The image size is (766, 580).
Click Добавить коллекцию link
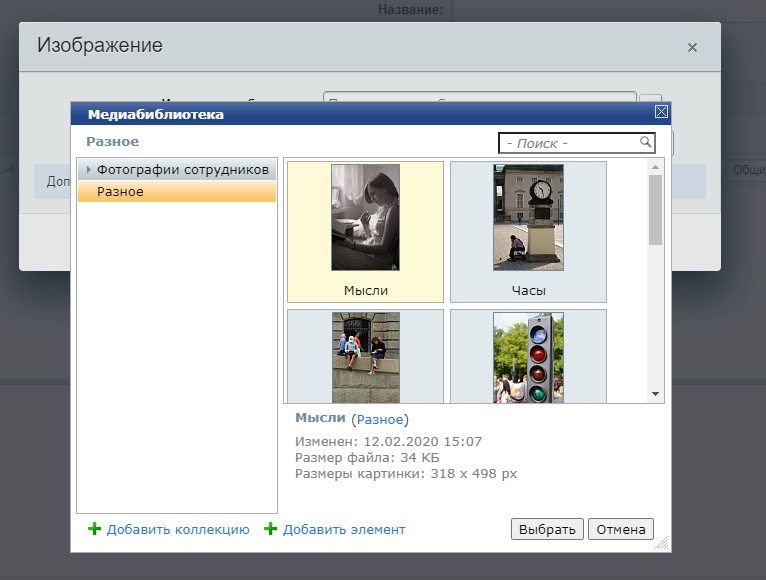tap(178, 530)
